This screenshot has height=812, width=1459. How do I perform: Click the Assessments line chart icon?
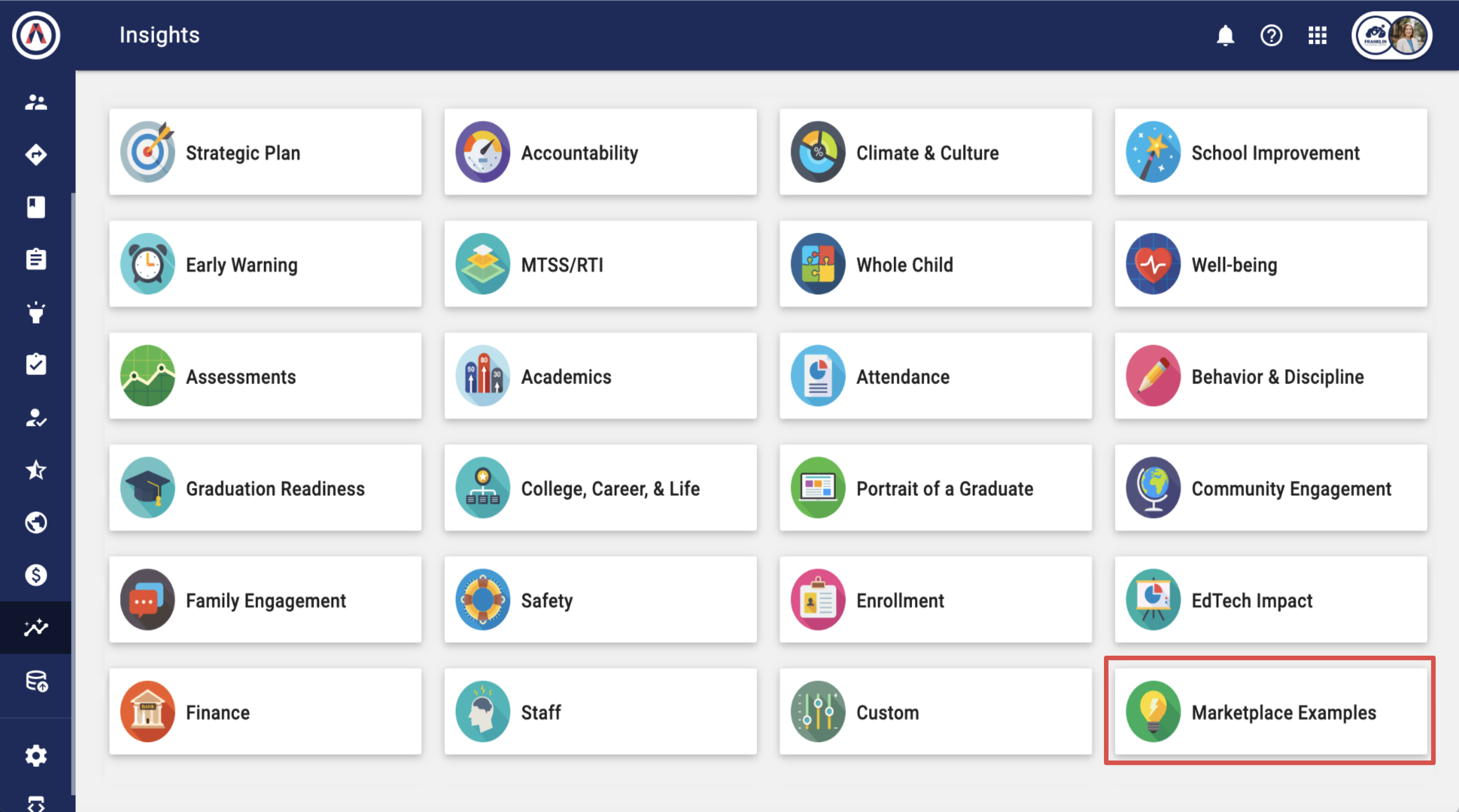pos(148,376)
